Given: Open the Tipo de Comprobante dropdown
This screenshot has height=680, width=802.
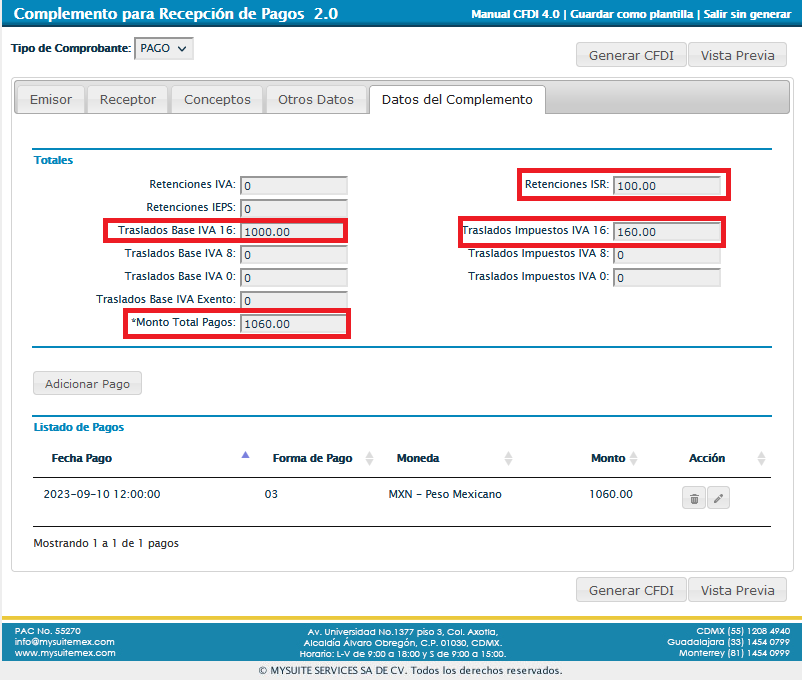Looking at the screenshot, I should tap(163, 49).
